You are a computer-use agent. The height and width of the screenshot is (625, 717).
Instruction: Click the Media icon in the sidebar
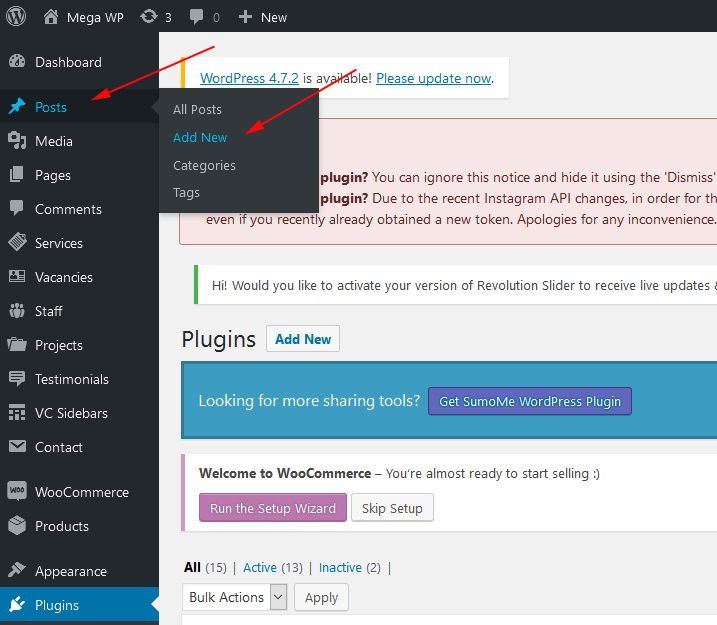coord(17,140)
